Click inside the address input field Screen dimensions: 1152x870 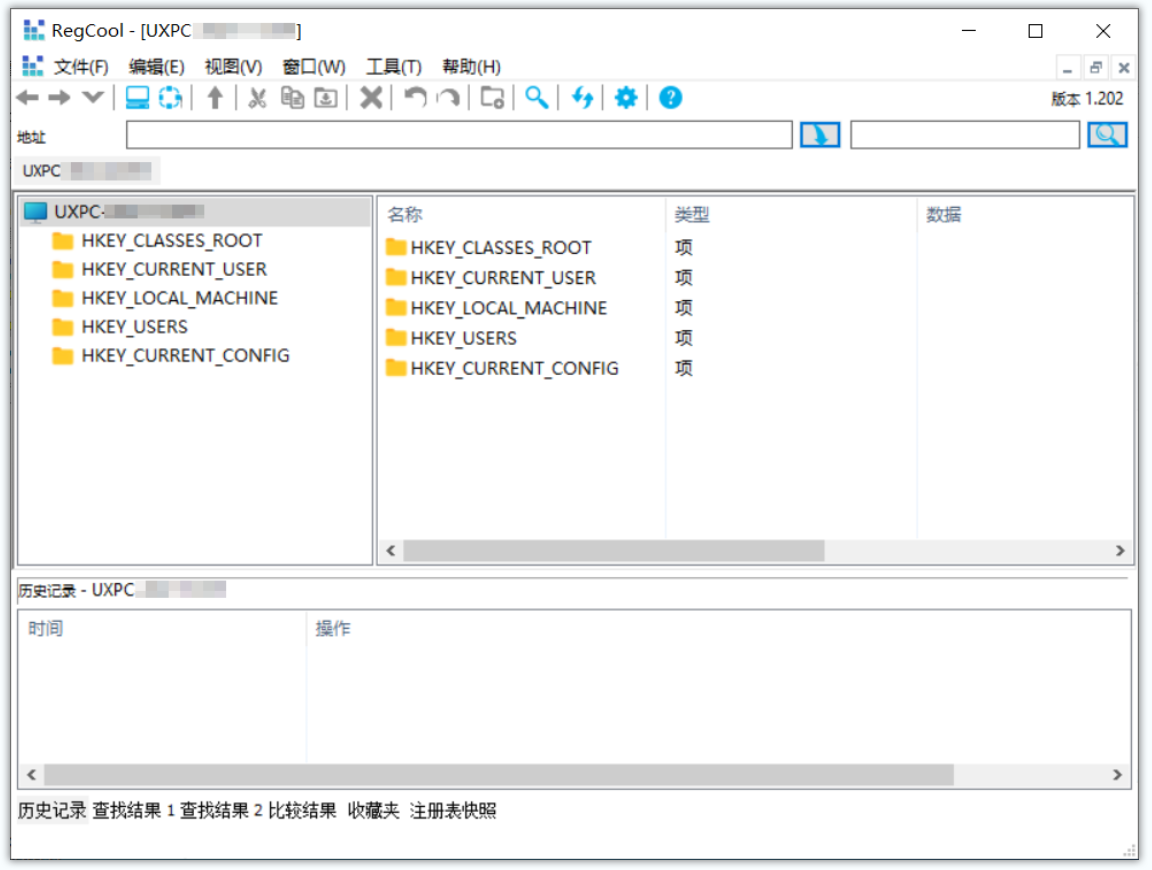(x=459, y=135)
